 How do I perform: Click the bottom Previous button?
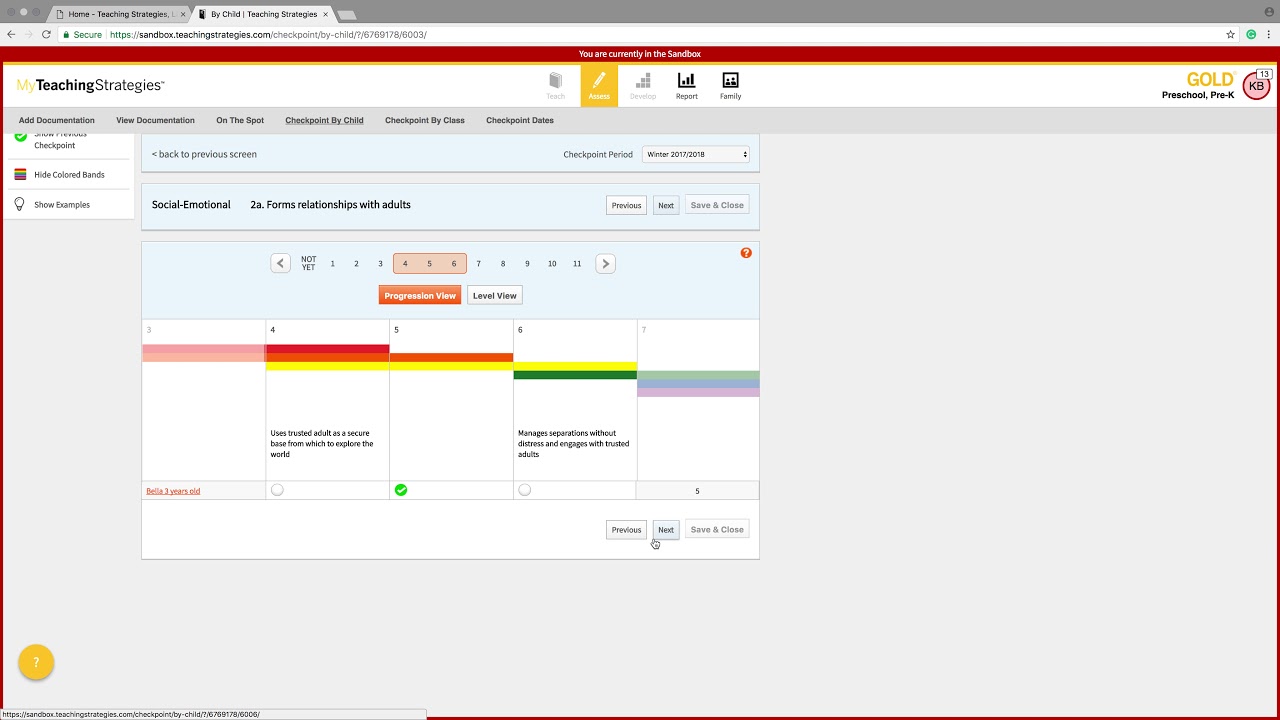(x=626, y=530)
